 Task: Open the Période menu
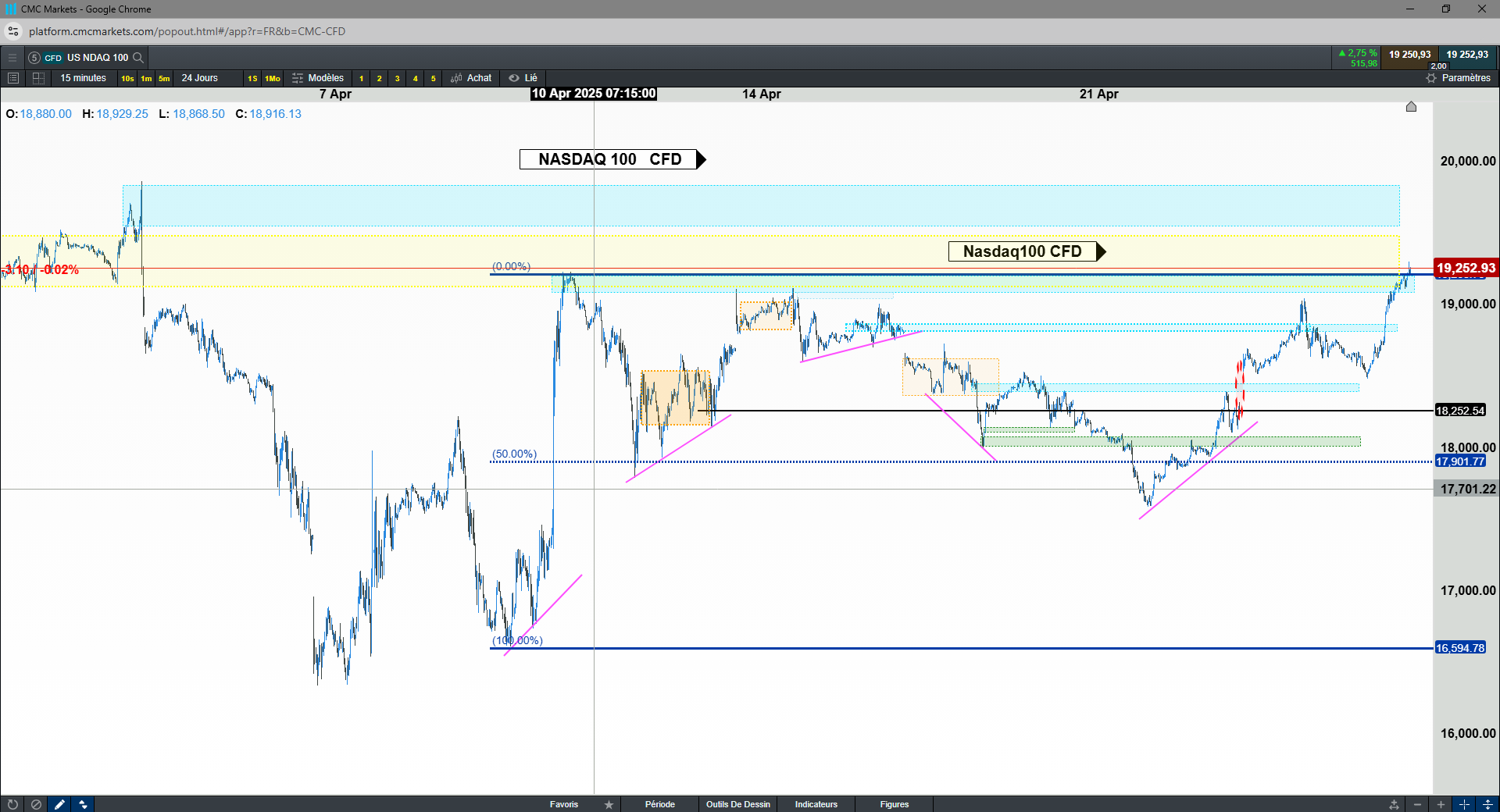pos(660,804)
